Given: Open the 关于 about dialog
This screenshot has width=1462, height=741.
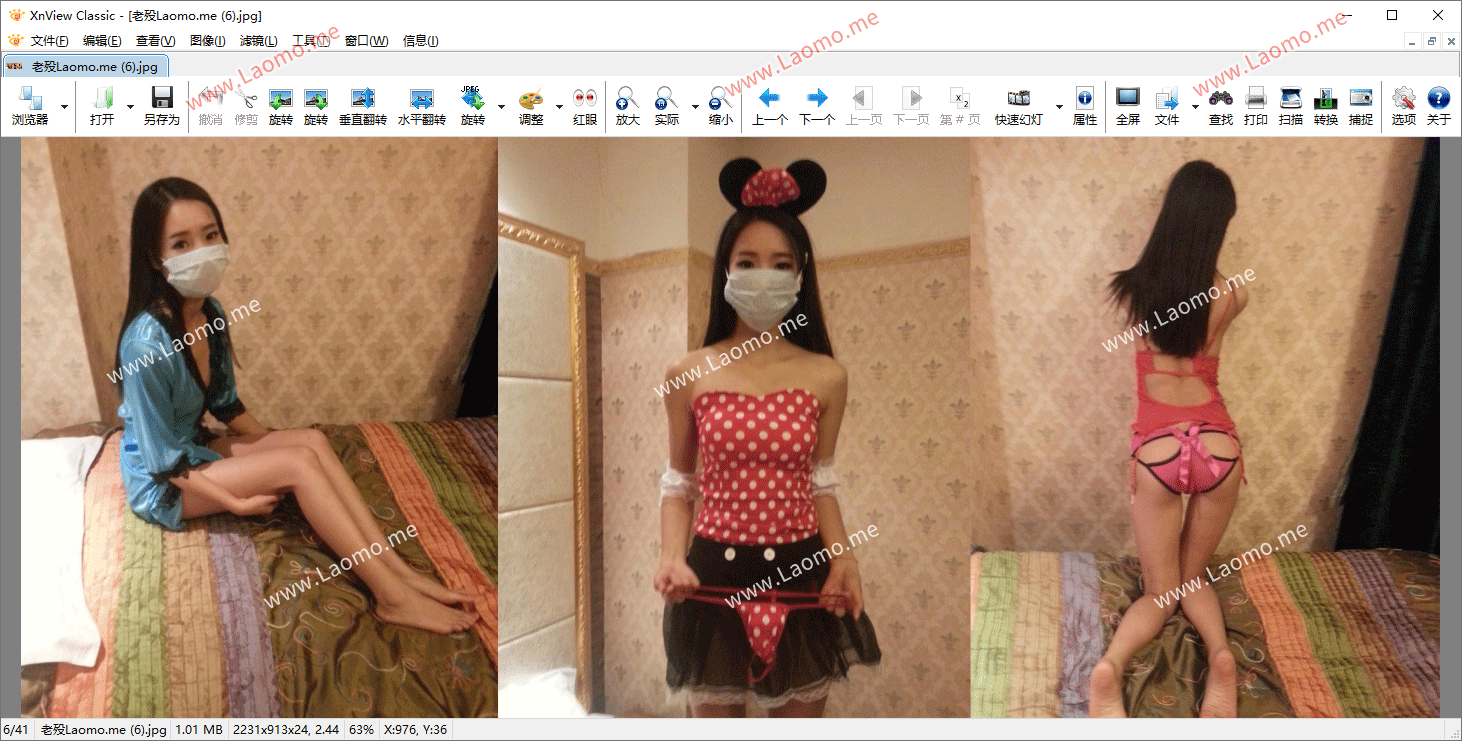Looking at the screenshot, I should [1439, 106].
